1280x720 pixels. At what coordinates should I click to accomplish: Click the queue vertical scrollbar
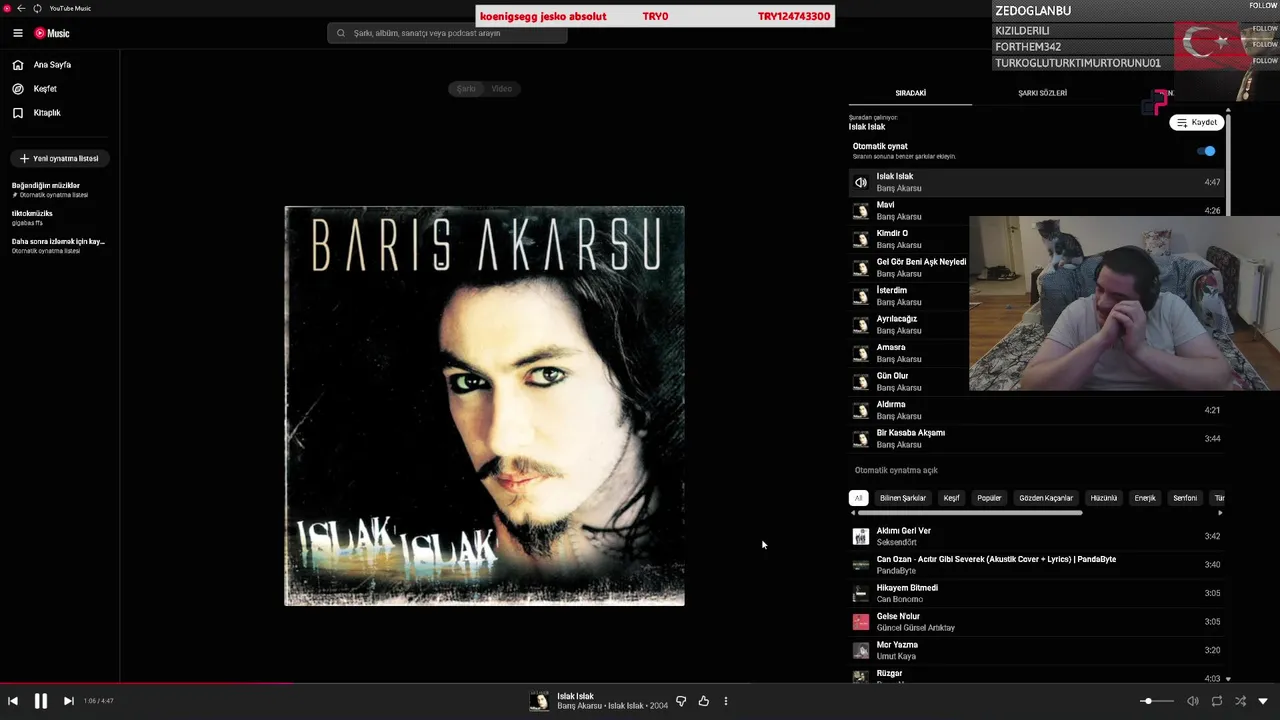point(1228,165)
